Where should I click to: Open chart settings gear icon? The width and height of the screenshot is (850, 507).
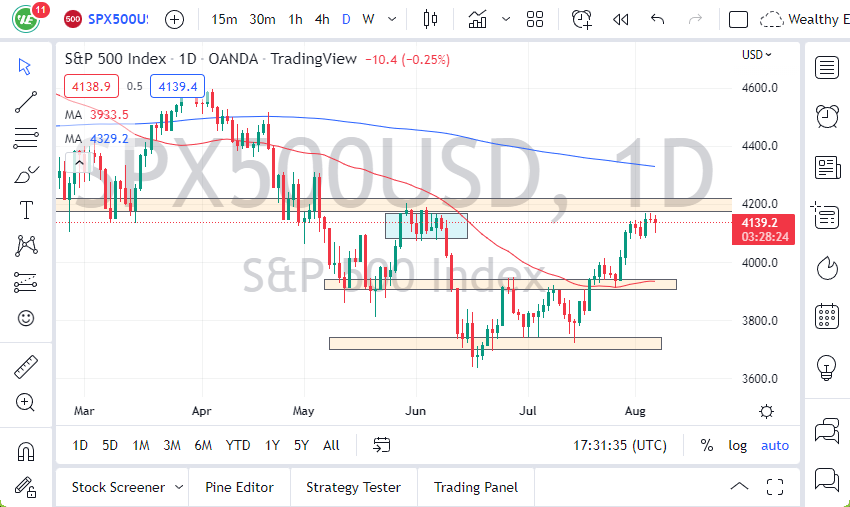pos(766,411)
